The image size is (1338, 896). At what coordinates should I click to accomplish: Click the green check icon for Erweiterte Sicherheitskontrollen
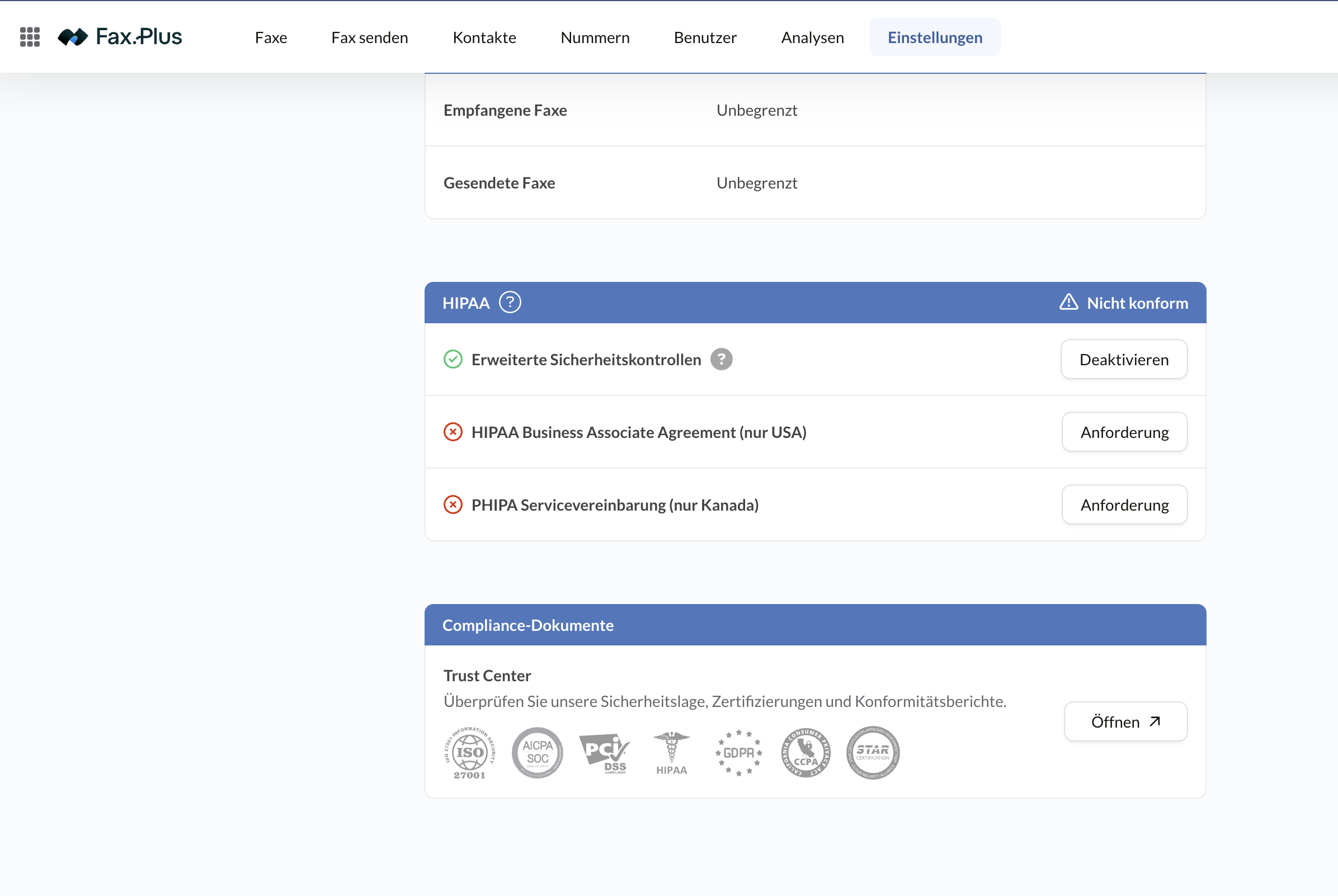pos(453,360)
